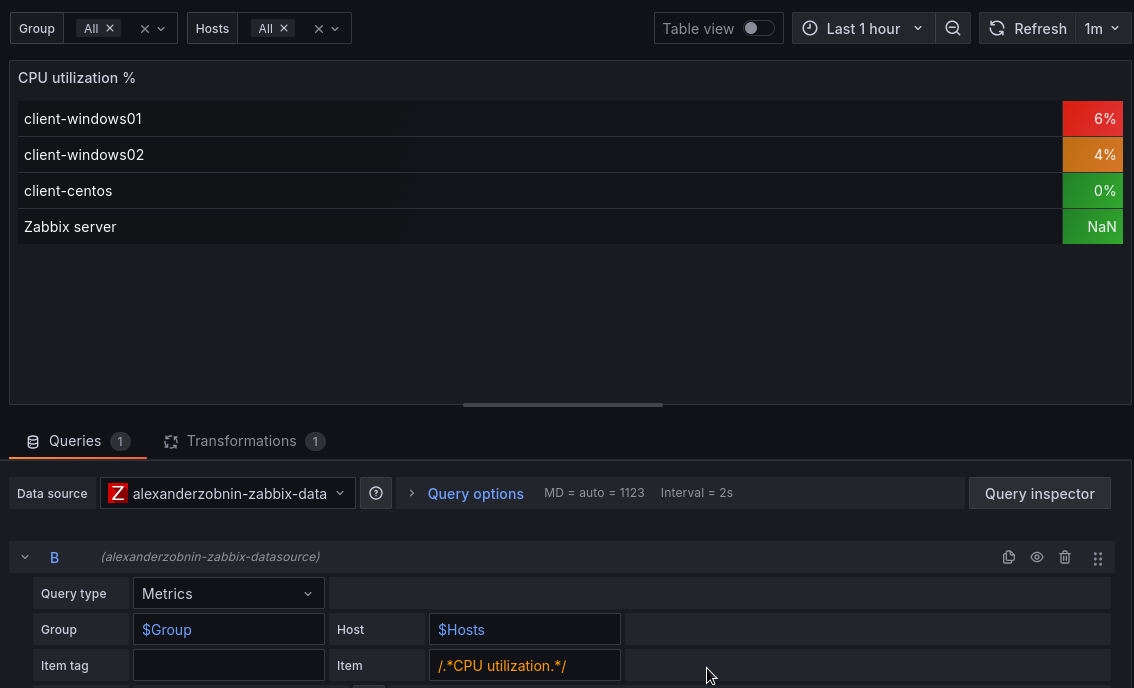Image resolution: width=1134 pixels, height=688 pixels.
Task: Clear all Hosts variable selections
Action: (x=318, y=29)
